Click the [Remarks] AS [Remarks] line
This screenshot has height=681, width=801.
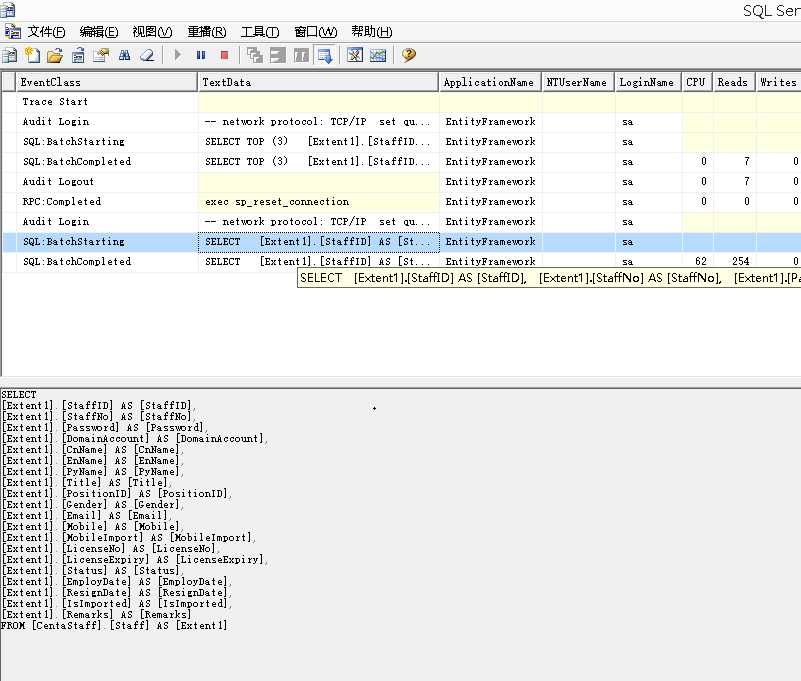(97, 615)
